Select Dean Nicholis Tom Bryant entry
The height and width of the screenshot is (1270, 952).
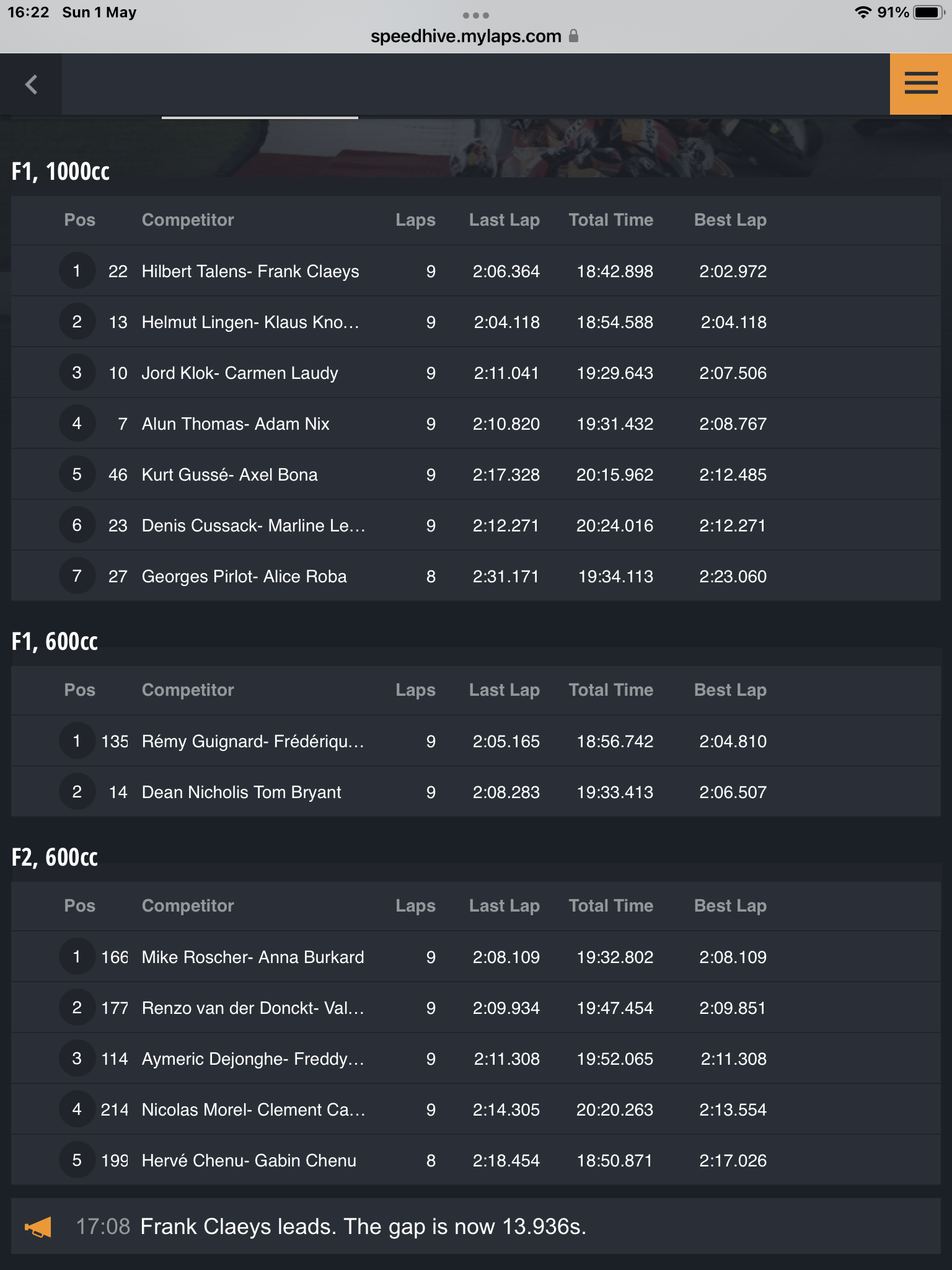(x=476, y=792)
